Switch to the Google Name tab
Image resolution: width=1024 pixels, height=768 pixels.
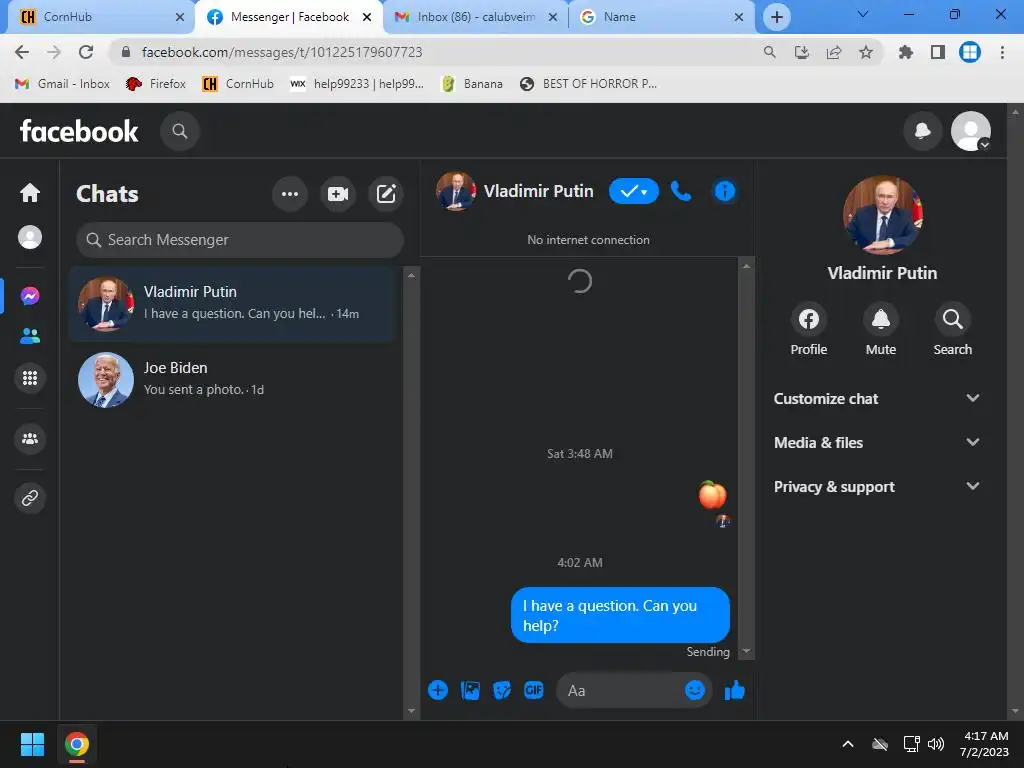(662, 17)
